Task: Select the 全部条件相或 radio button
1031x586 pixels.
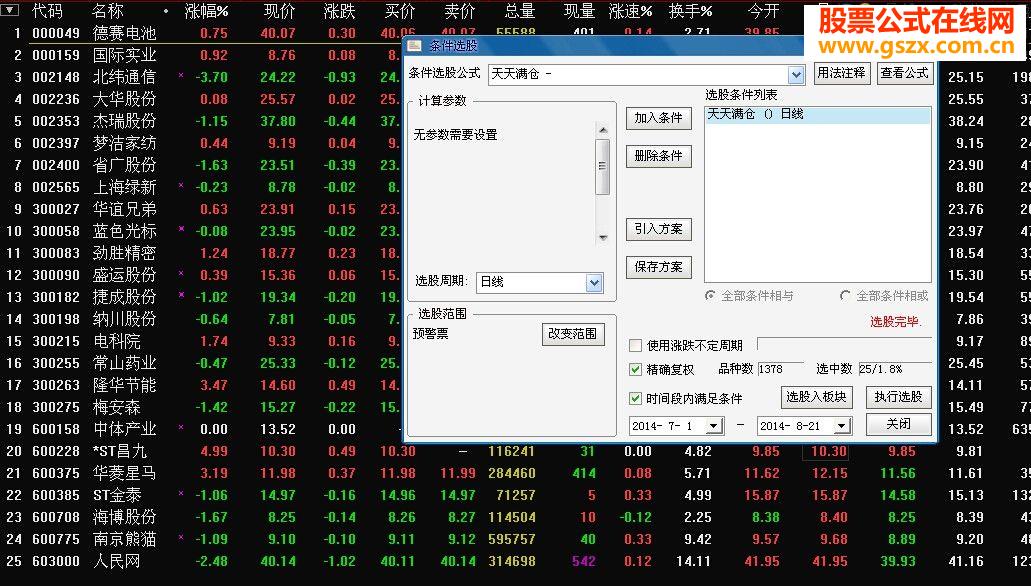Action: coord(845,296)
